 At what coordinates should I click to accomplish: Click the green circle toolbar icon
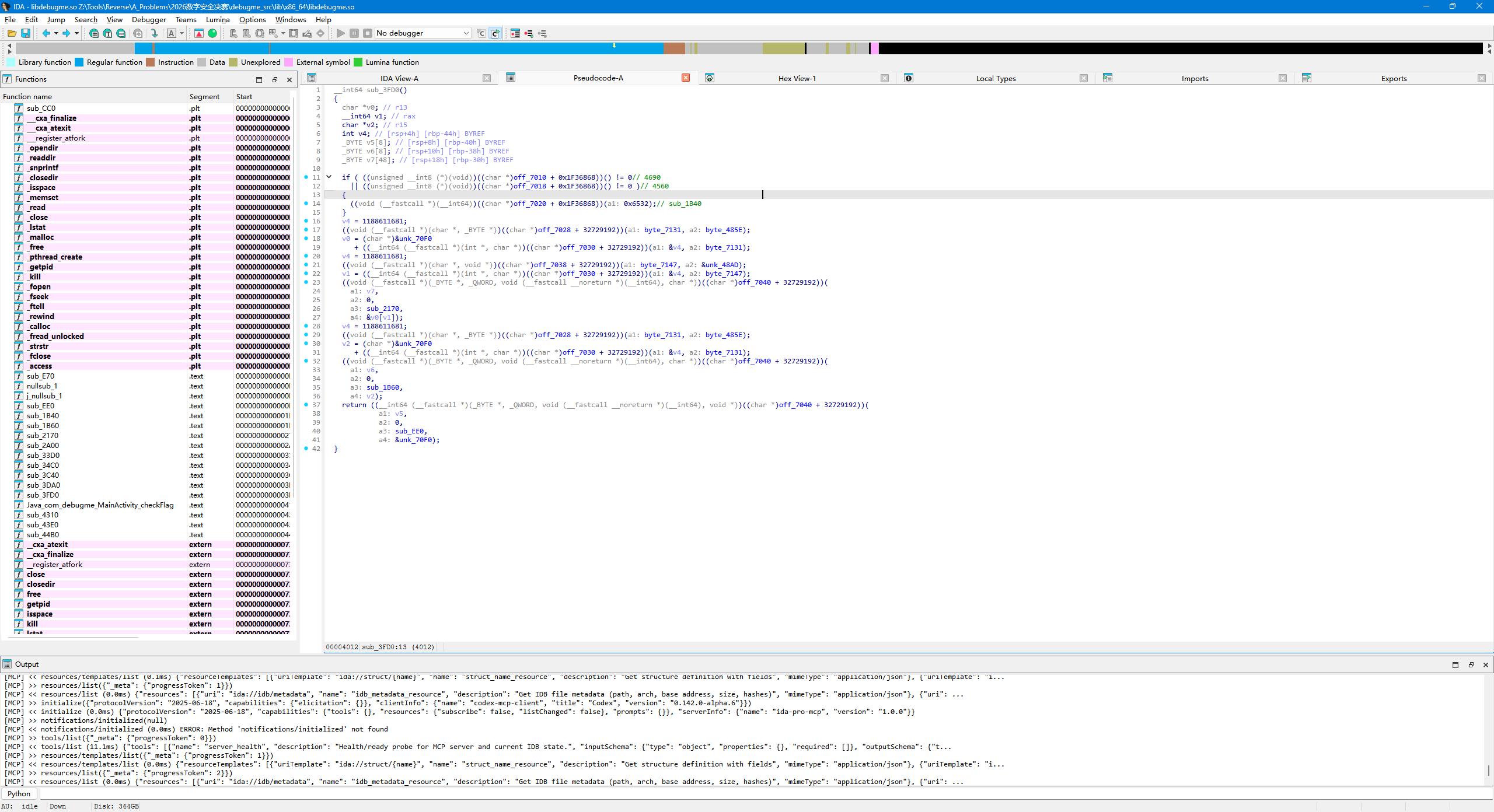coord(212,33)
